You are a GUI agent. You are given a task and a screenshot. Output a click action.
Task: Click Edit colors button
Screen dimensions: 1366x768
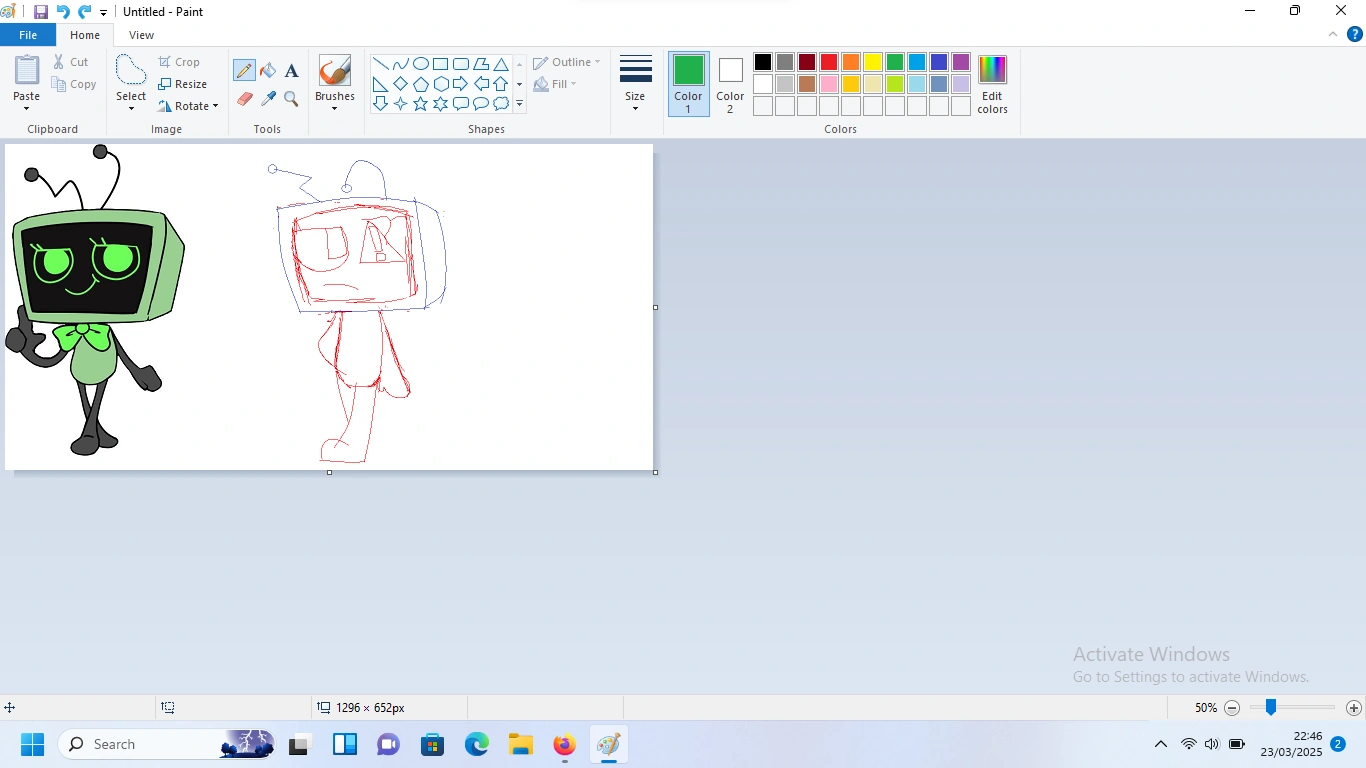click(x=992, y=84)
